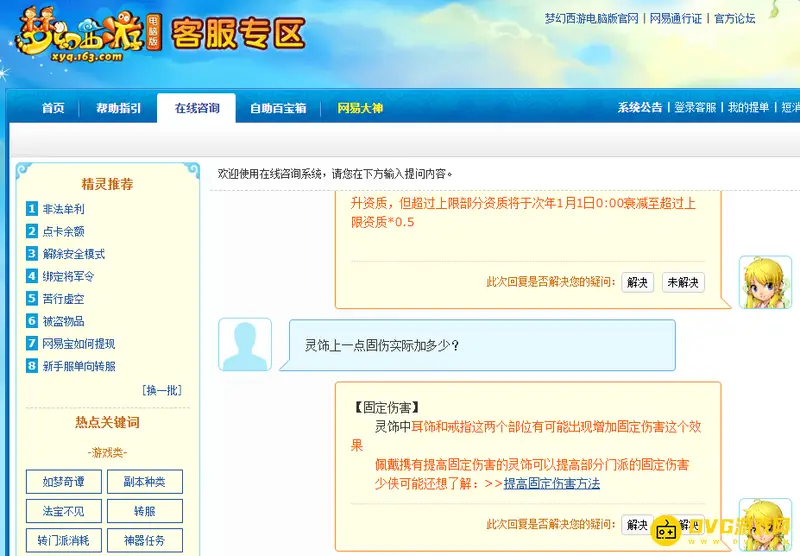This screenshot has height=556, width=800.
Task: Select recommendation 8 新手服单向转服
Action: pyautogui.click(x=79, y=366)
